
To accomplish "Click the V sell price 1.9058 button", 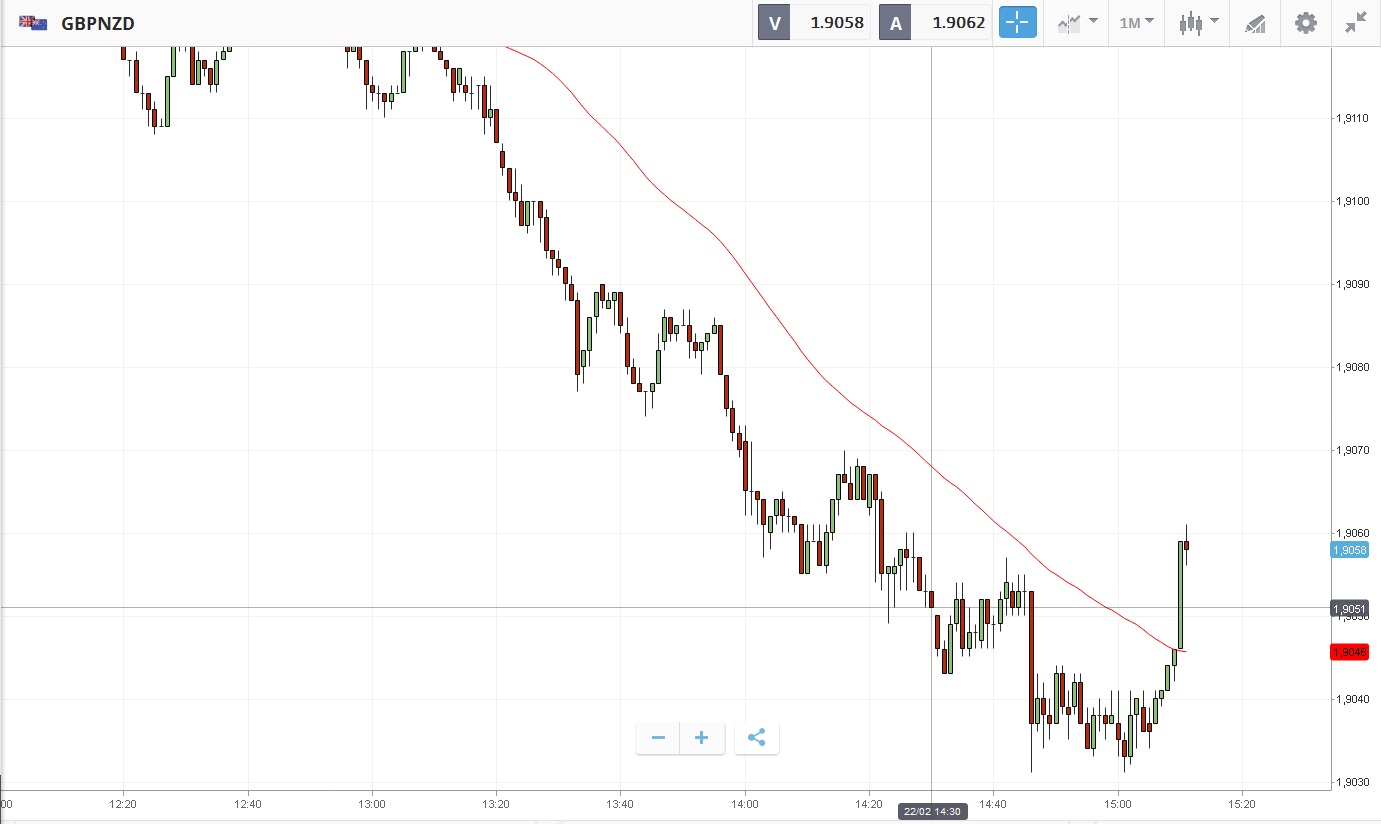I will [x=815, y=22].
